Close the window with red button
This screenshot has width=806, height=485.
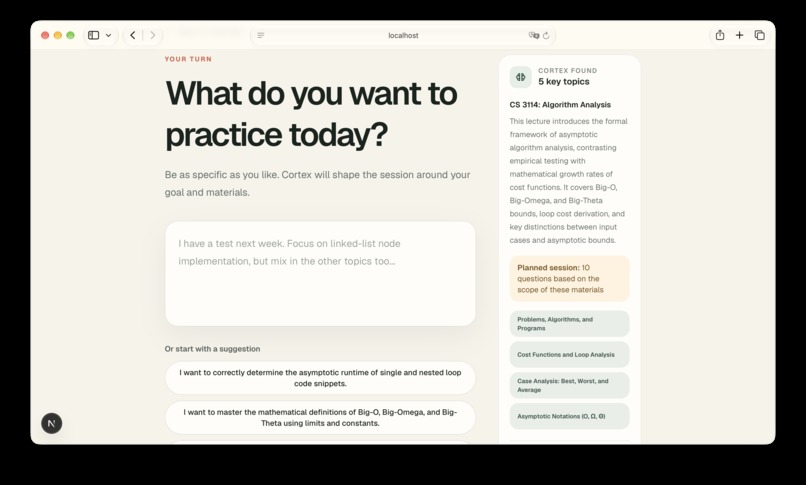[45, 35]
